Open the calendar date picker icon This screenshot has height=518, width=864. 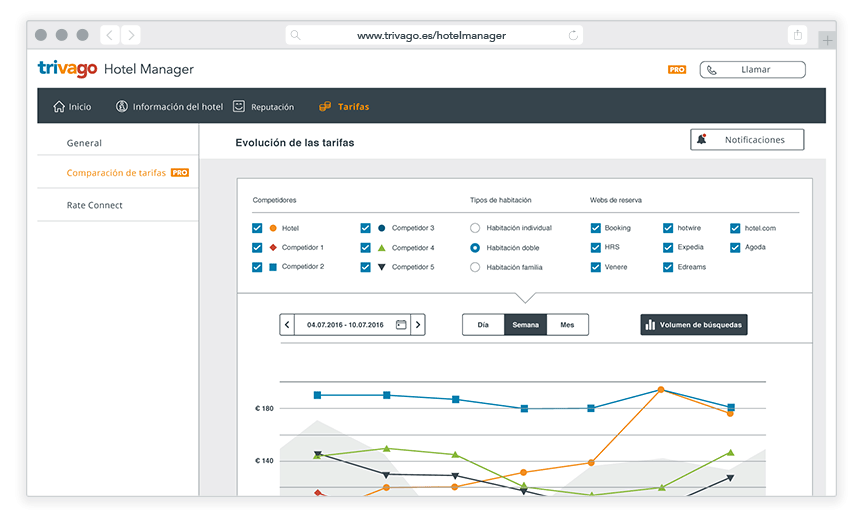click(401, 325)
